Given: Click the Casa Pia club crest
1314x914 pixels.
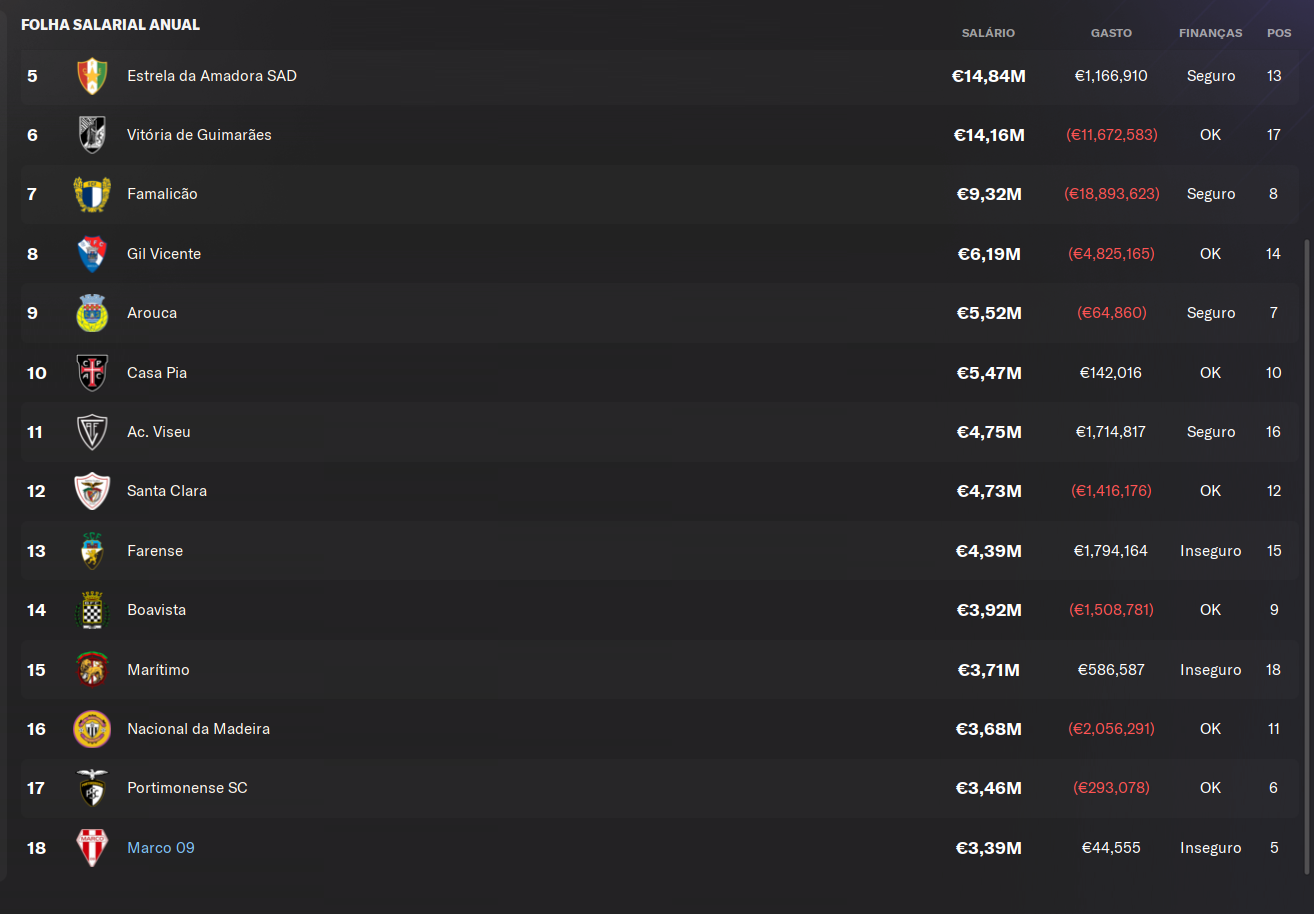Looking at the screenshot, I should [92, 373].
